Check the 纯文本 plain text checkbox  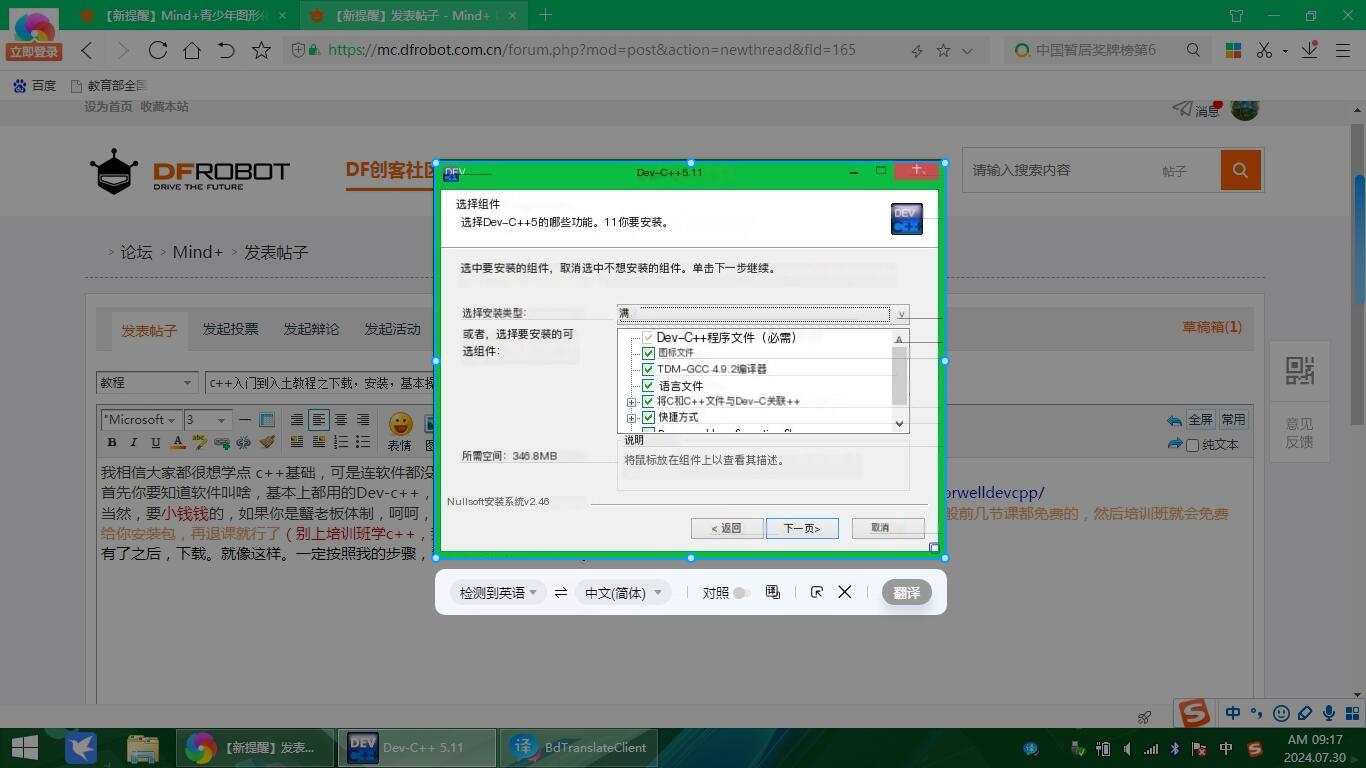tap(1192, 445)
